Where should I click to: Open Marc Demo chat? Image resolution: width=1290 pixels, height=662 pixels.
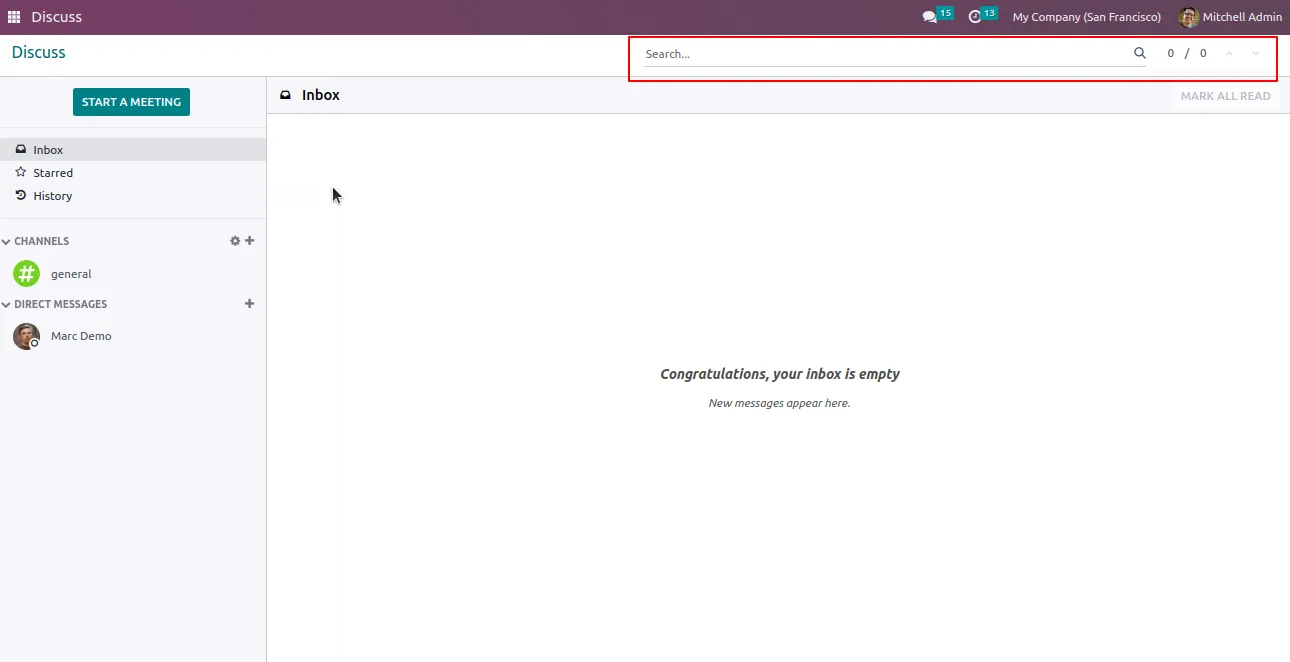click(x=133, y=336)
